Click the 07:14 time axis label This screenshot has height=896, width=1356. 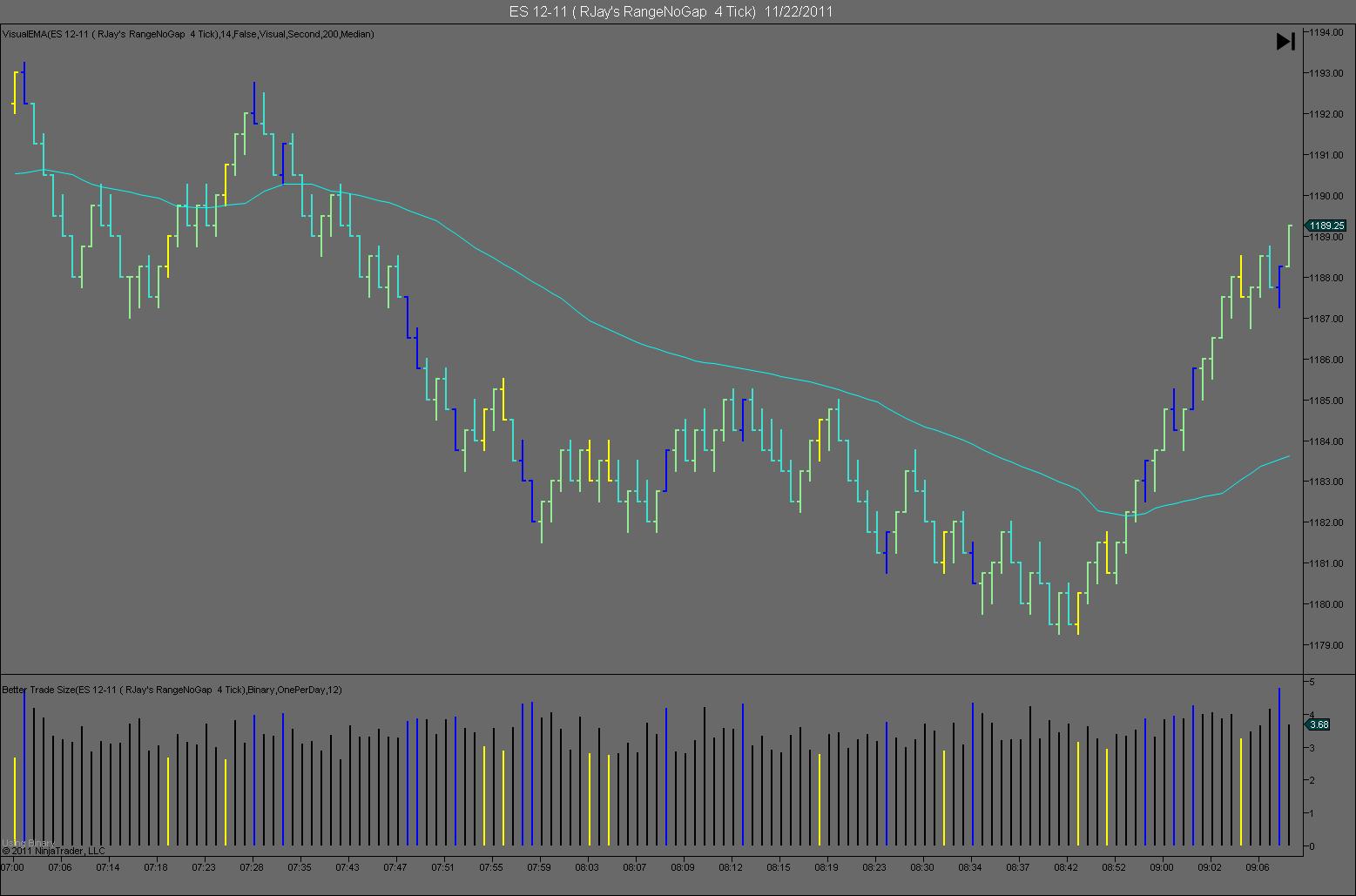[x=108, y=867]
